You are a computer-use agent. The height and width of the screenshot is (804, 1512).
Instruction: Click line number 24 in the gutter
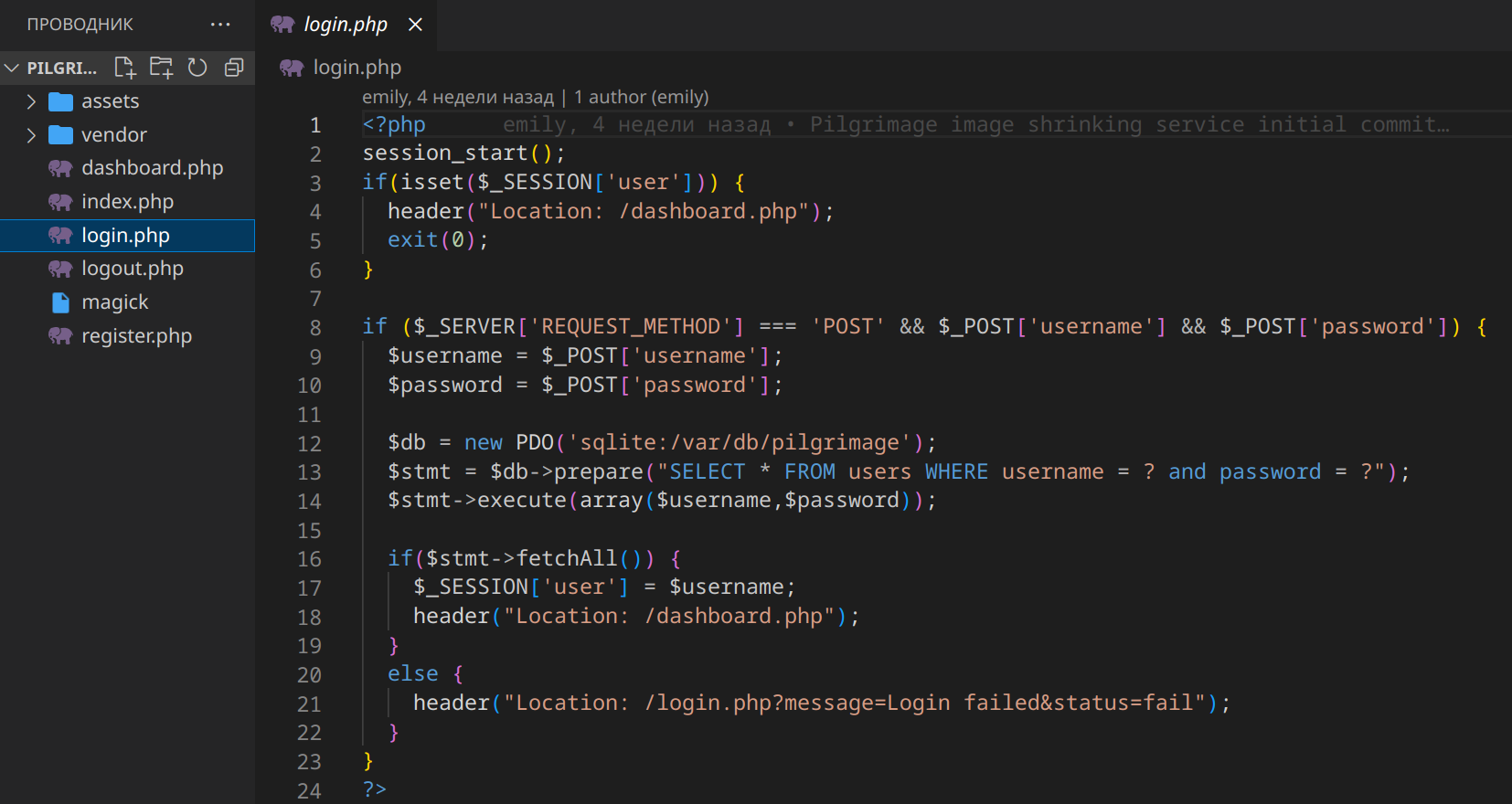pos(309,790)
